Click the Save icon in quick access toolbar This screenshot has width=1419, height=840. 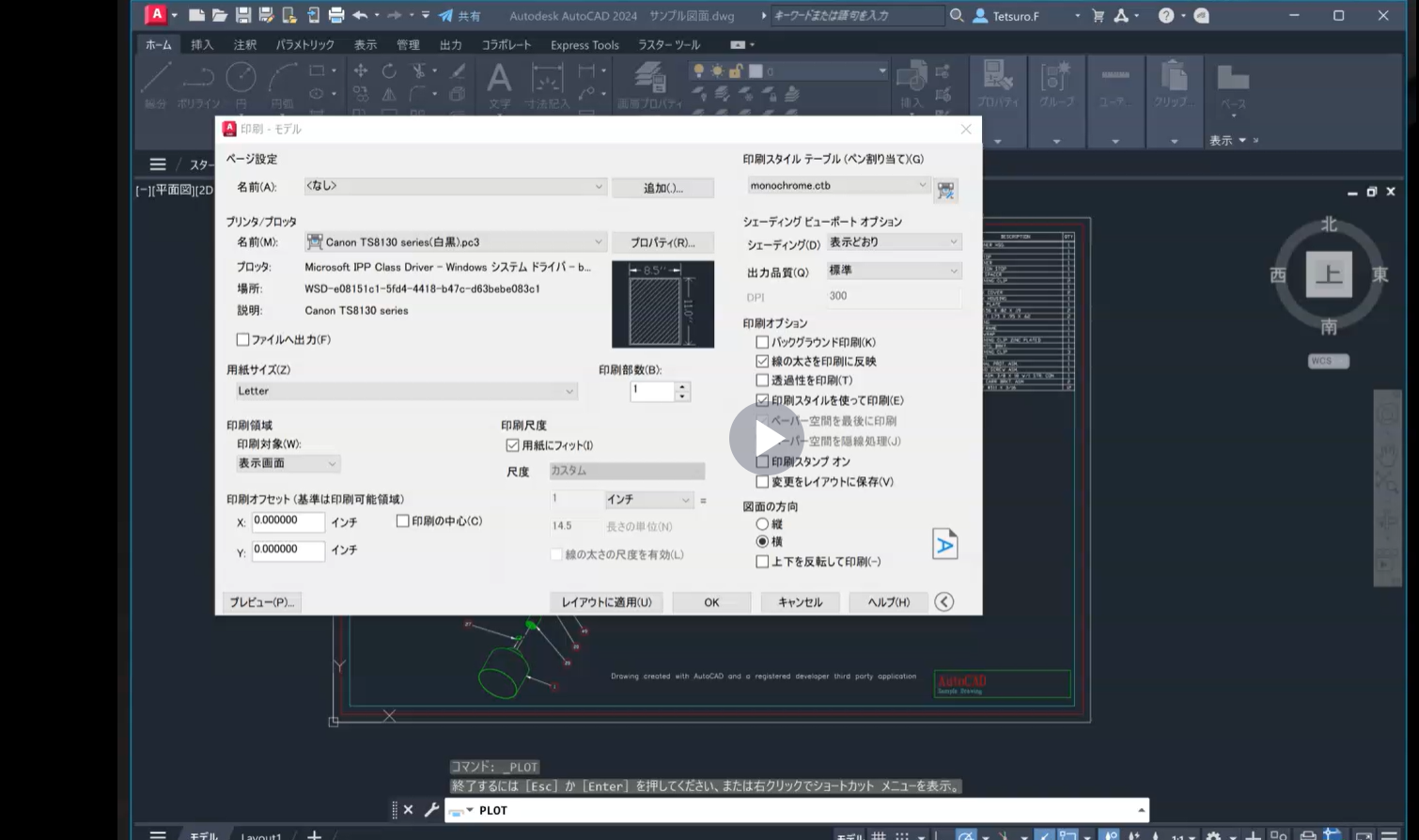pyautogui.click(x=242, y=15)
